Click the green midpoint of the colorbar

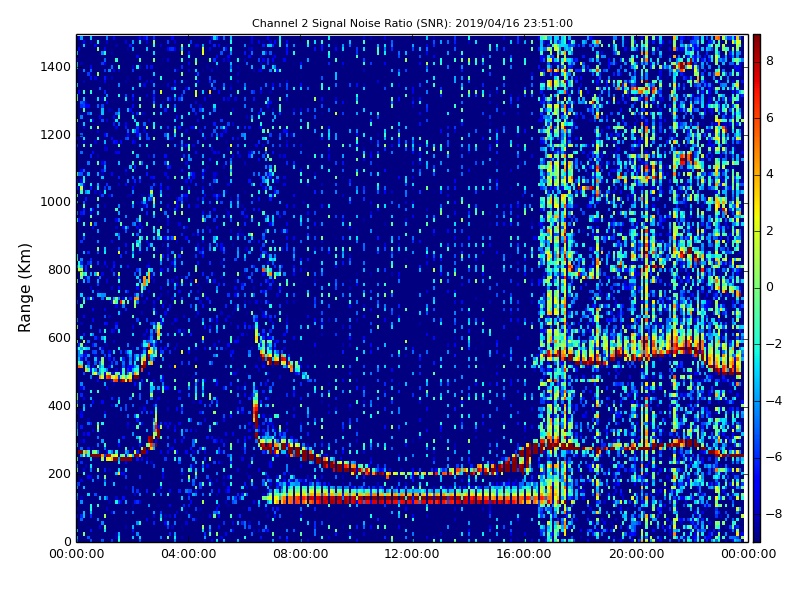coord(757,288)
